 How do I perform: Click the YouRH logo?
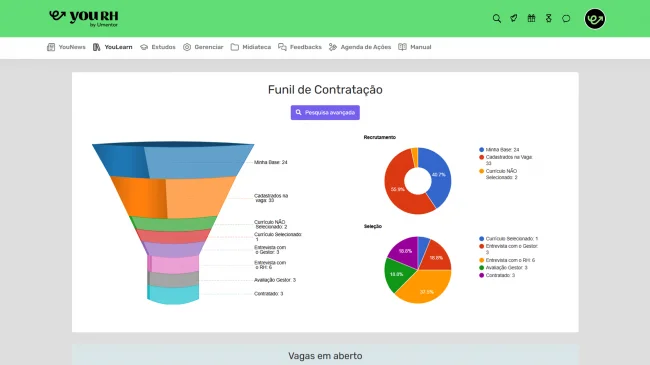point(84,18)
